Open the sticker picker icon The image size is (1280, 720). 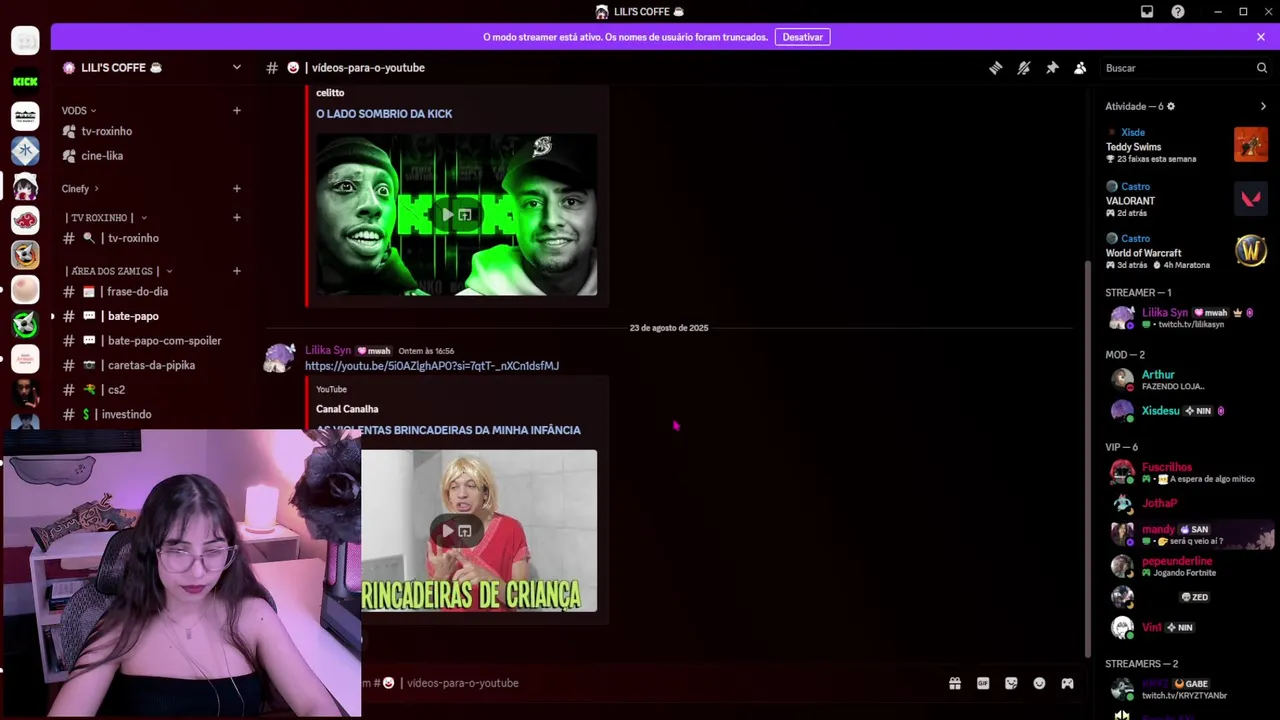(1011, 683)
